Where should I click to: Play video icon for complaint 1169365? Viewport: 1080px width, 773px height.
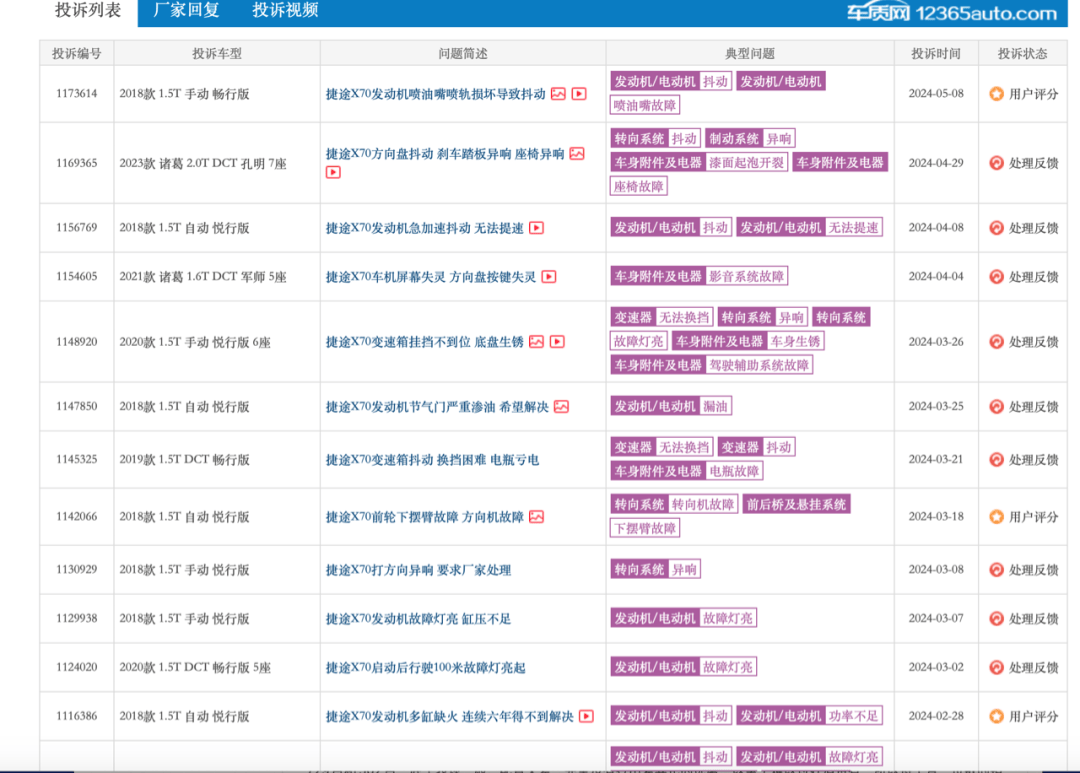(x=333, y=172)
